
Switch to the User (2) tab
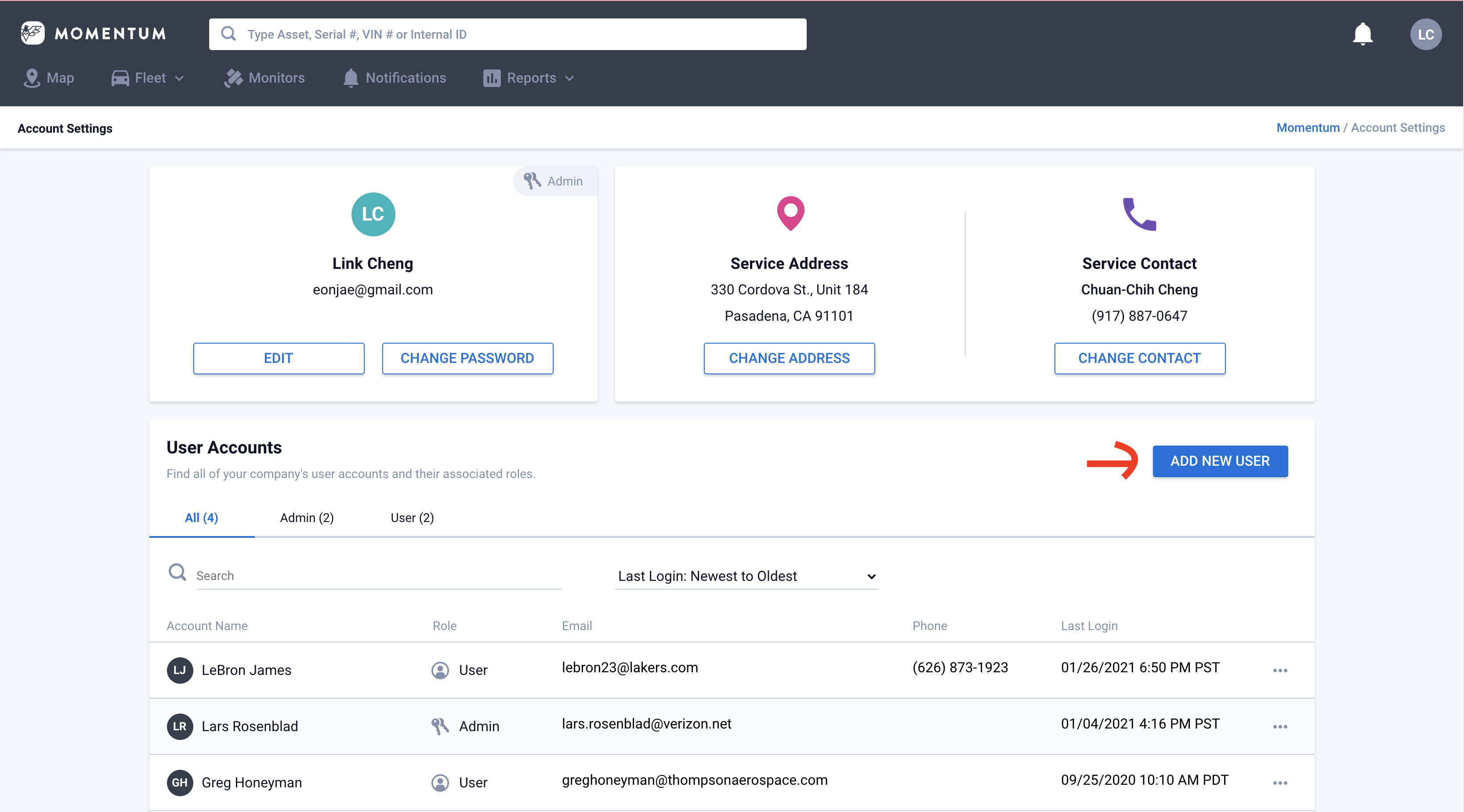[x=412, y=518]
